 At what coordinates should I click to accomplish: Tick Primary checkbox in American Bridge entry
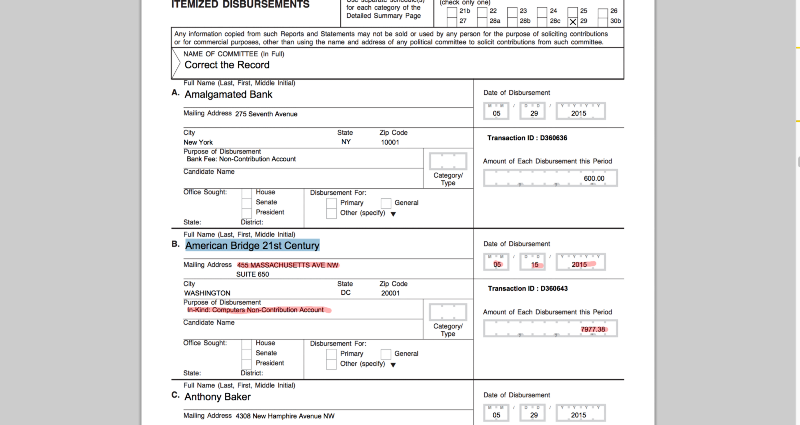click(331, 354)
